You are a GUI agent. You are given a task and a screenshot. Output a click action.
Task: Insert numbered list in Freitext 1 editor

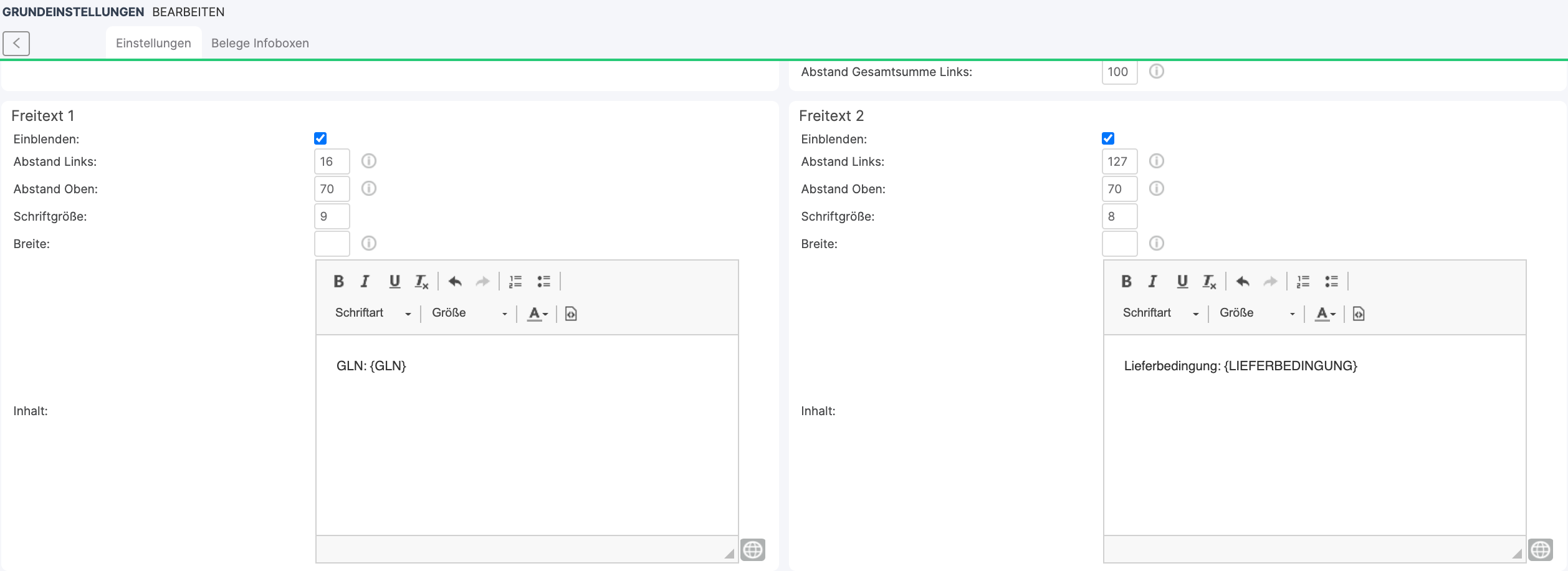(x=515, y=281)
